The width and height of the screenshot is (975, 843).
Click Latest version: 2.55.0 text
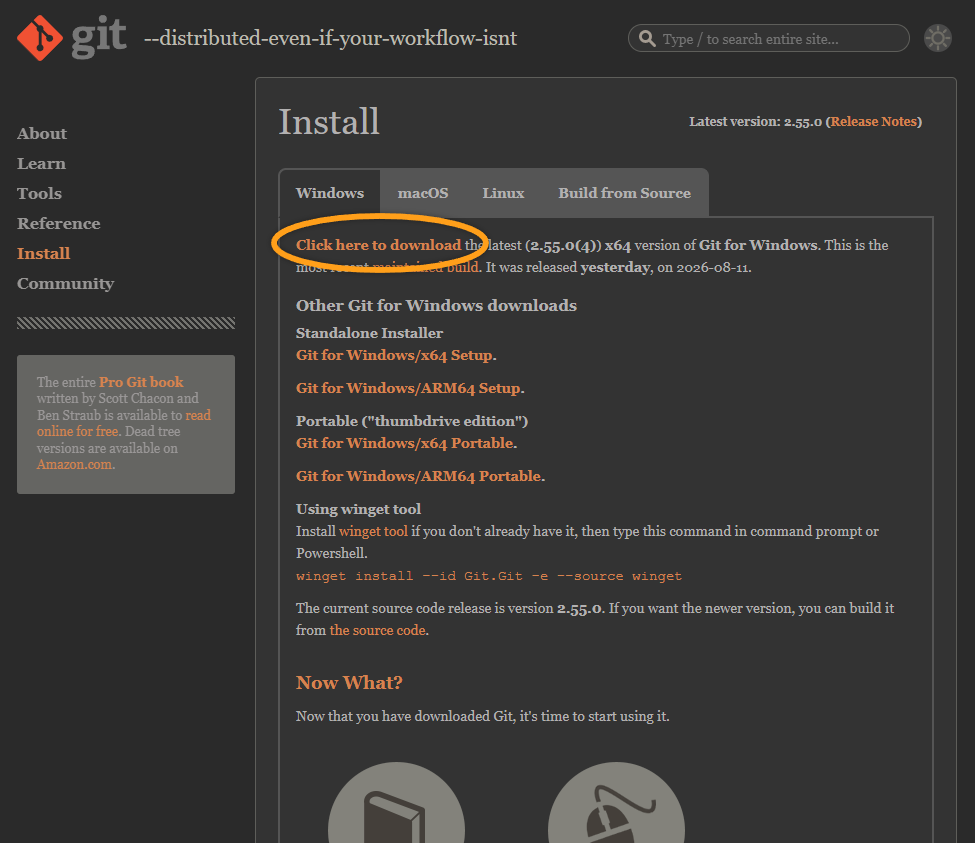tap(756, 122)
